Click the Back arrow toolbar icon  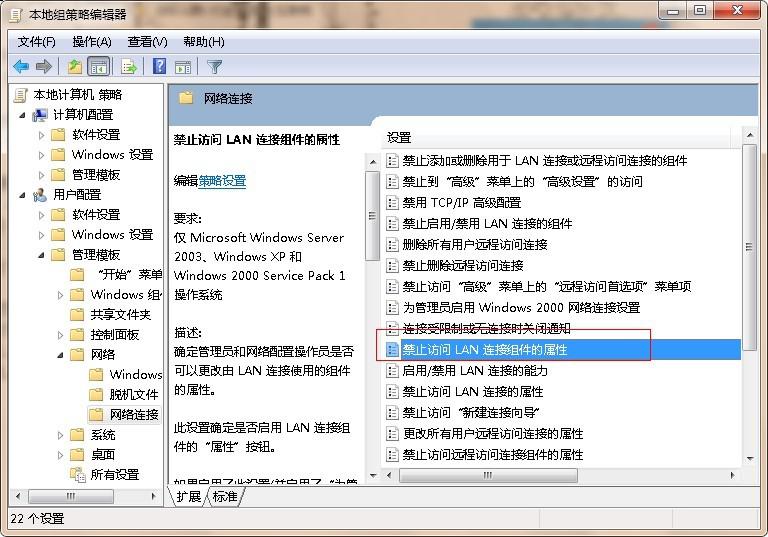point(21,67)
